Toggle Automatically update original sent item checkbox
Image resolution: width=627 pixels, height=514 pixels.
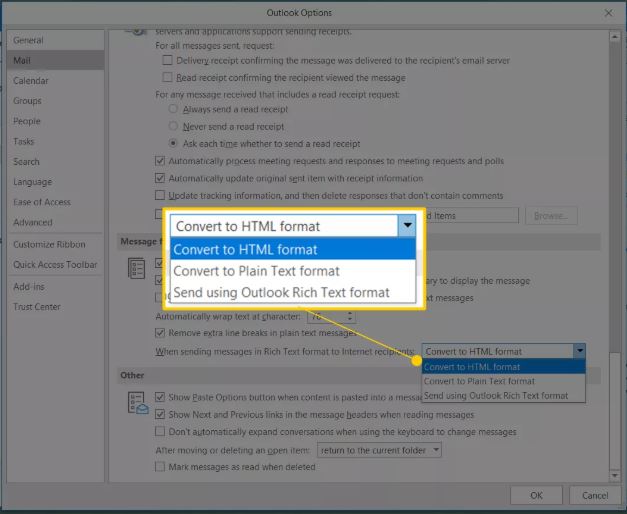pos(160,178)
